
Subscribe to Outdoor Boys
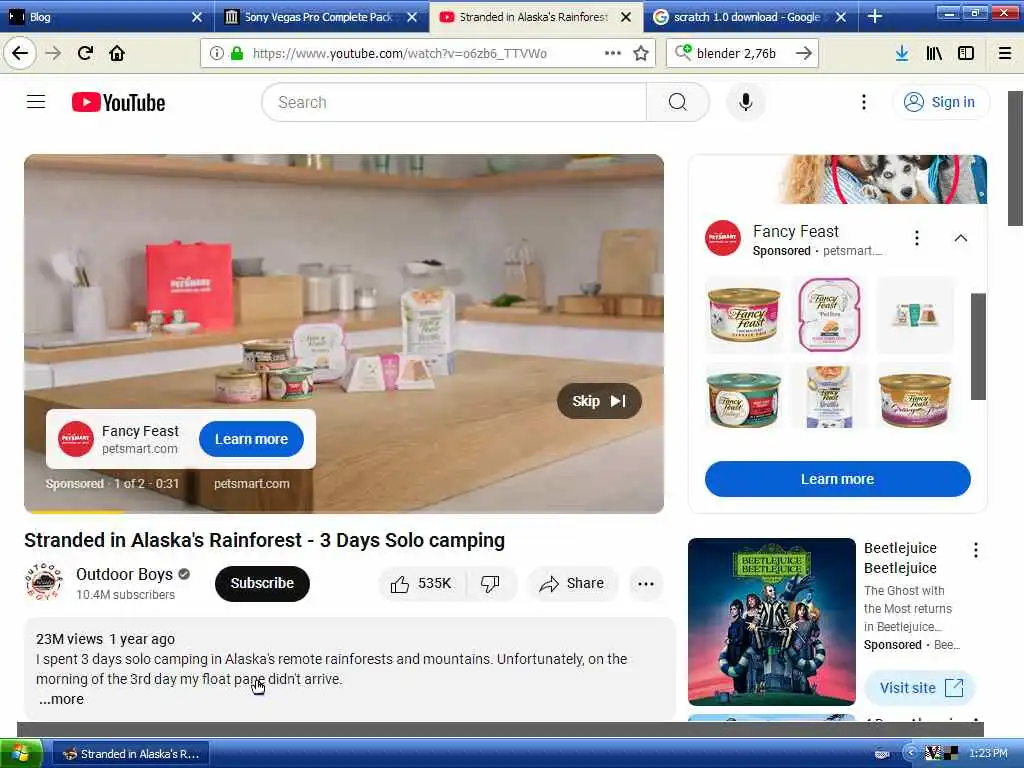pos(262,583)
